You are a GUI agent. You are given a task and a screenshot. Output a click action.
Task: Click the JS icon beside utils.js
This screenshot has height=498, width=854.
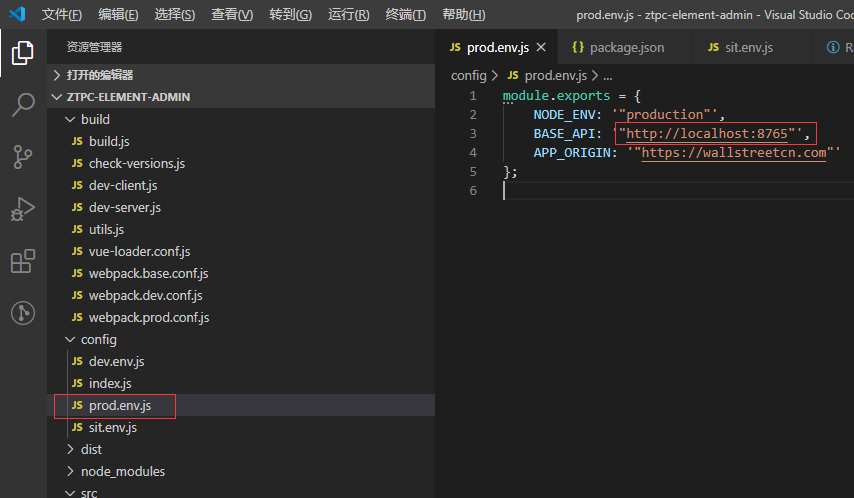[77, 229]
